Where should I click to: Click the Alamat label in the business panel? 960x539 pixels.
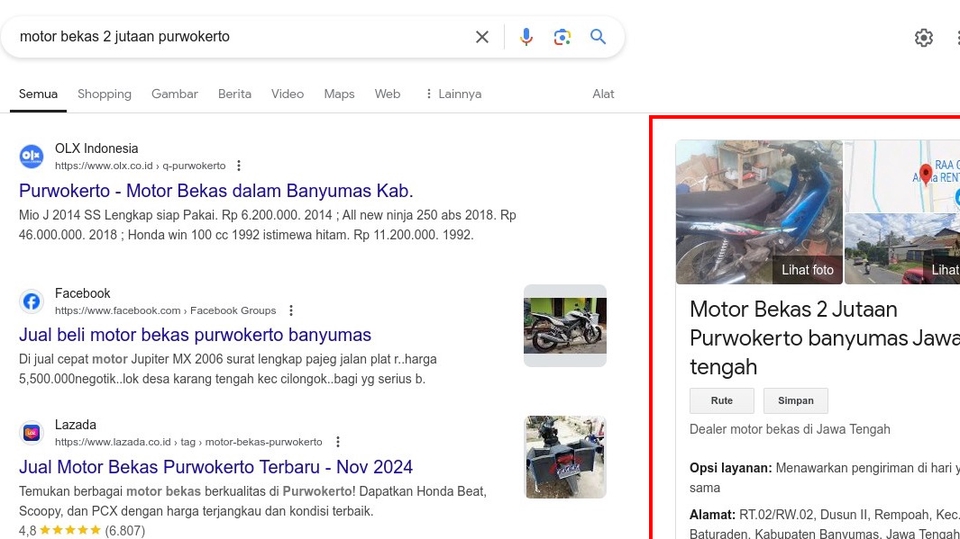pyautogui.click(x=712, y=514)
